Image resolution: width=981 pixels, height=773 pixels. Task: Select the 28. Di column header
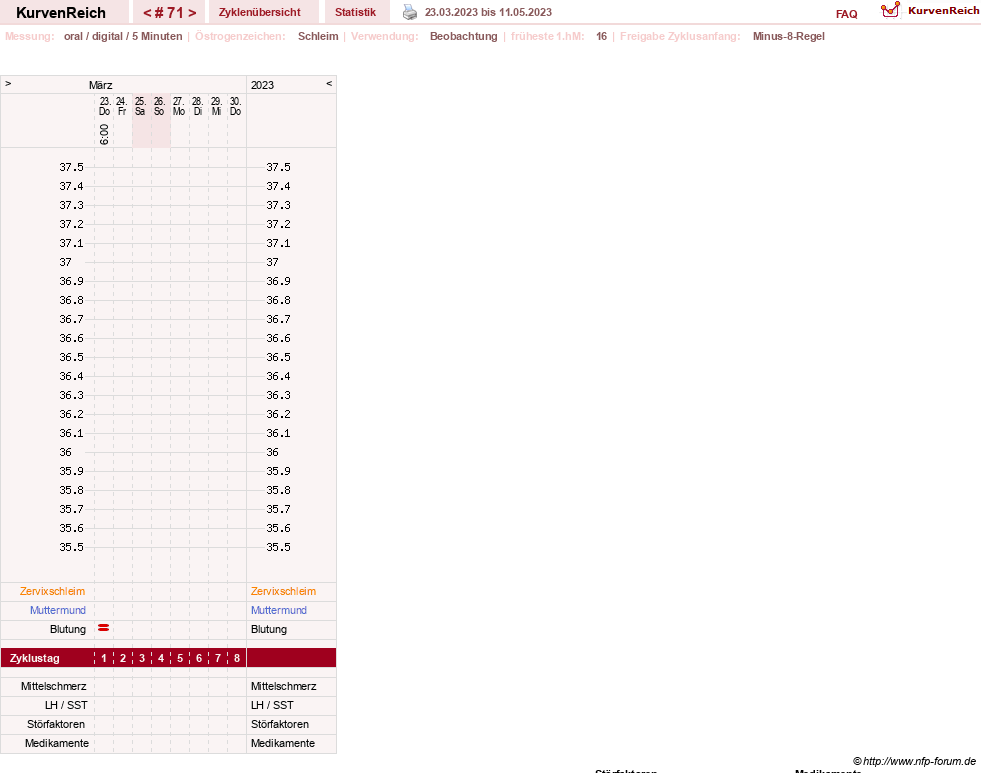tap(198, 106)
